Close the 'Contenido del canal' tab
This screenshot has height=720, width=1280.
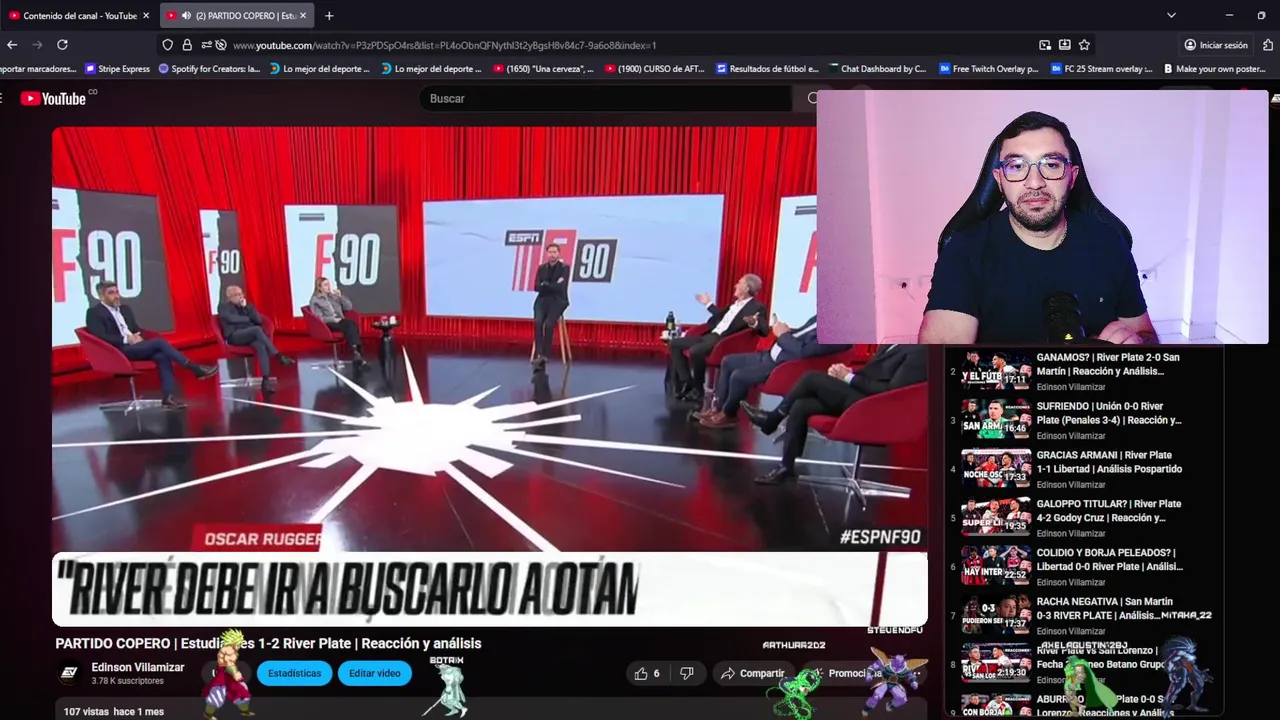click(146, 15)
